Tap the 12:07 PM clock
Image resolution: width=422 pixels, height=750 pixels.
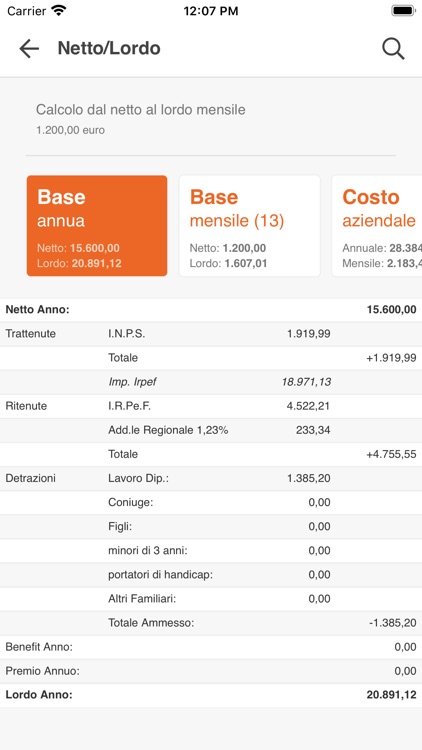tap(211, 11)
